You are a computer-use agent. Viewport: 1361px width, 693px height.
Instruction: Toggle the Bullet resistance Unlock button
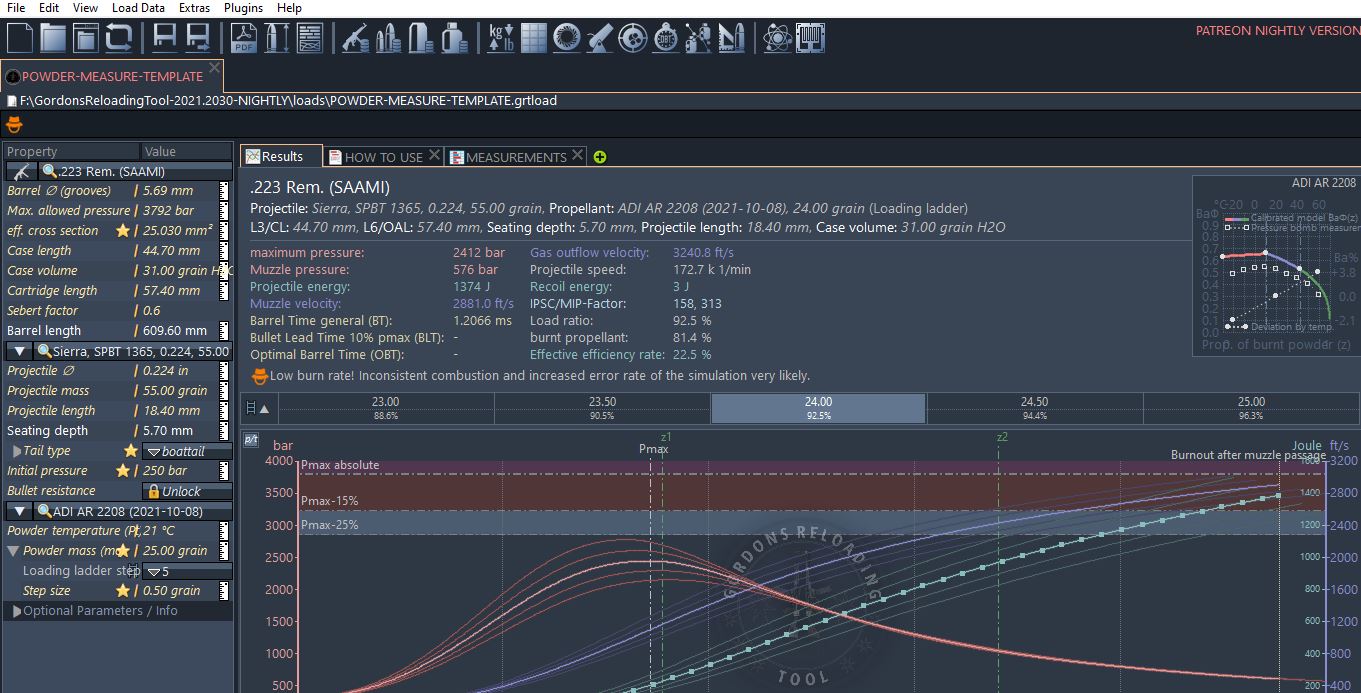click(187, 491)
